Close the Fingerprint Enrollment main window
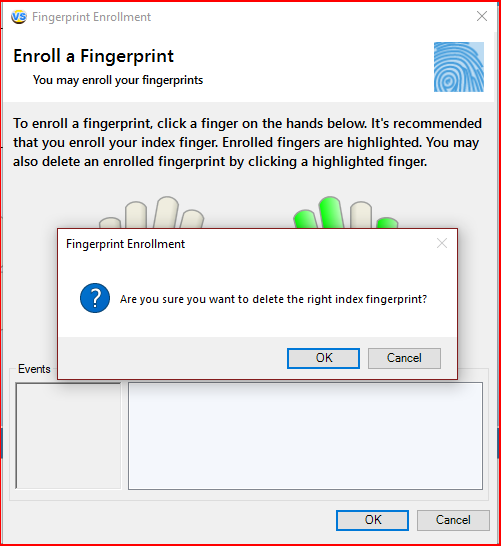This screenshot has height=546, width=501. point(482,16)
